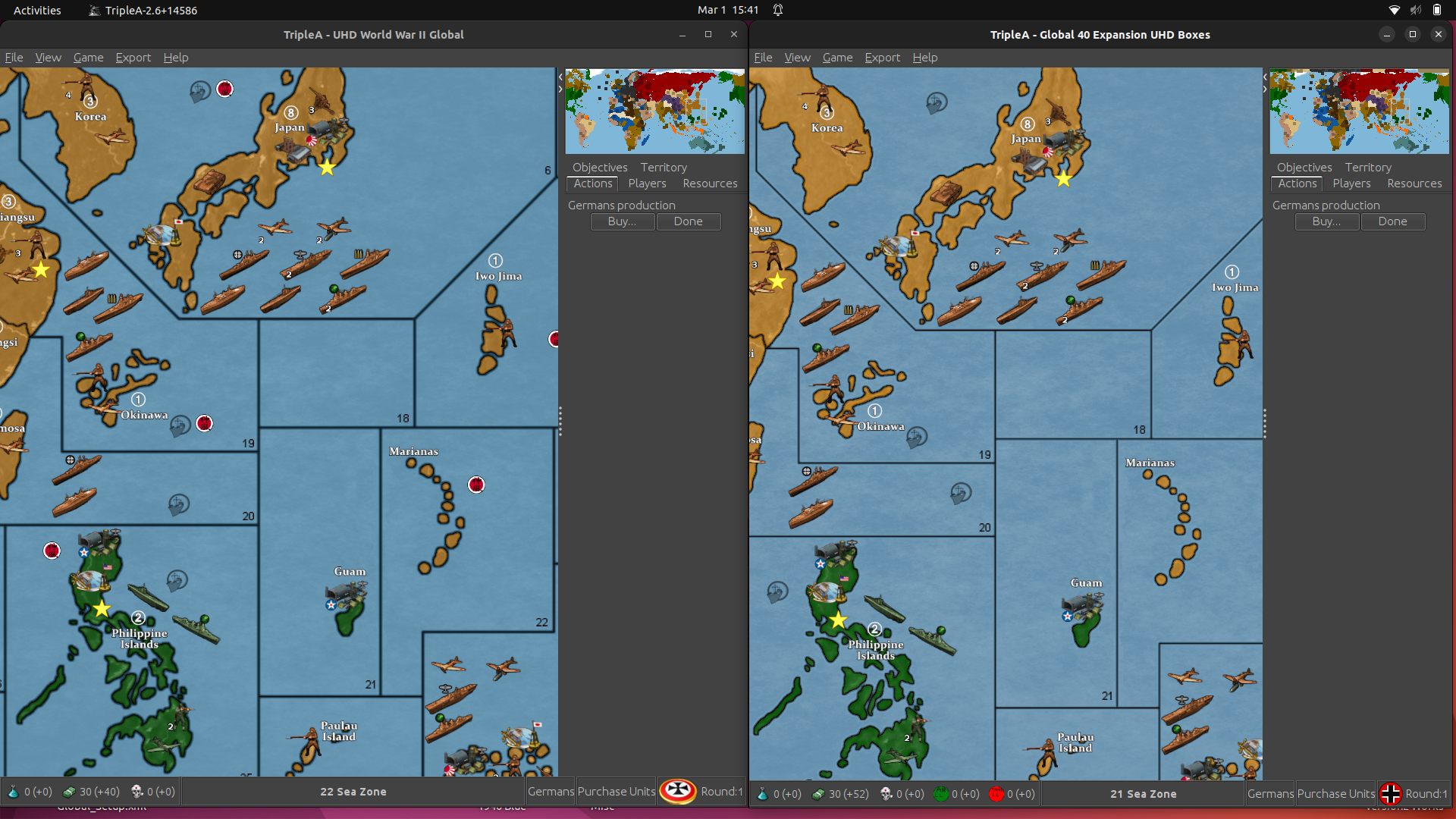This screenshot has height=819, width=1456.
Task: Click world minimap in left window
Action: pos(654,111)
